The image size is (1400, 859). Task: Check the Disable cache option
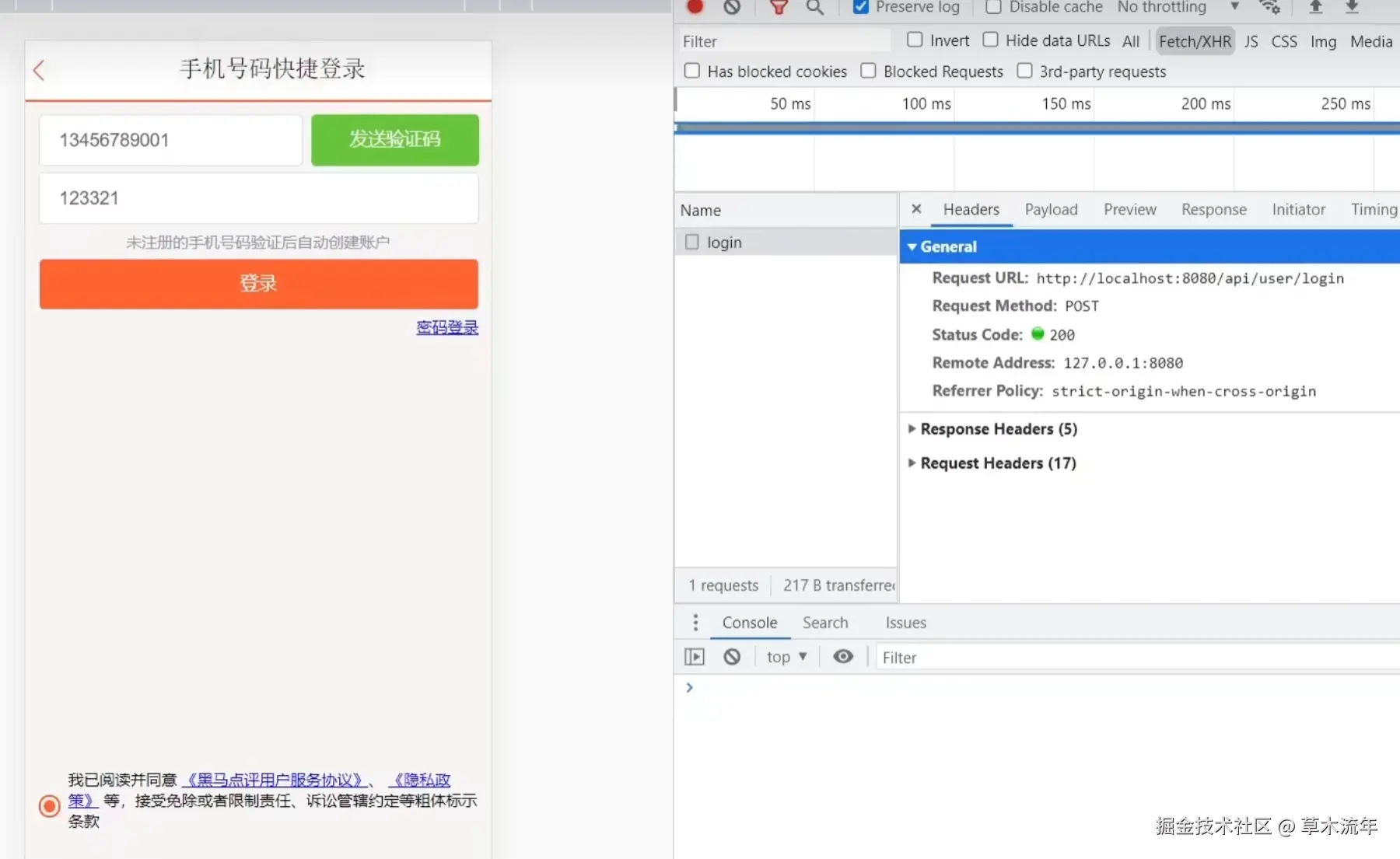click(x=992, y=6)
